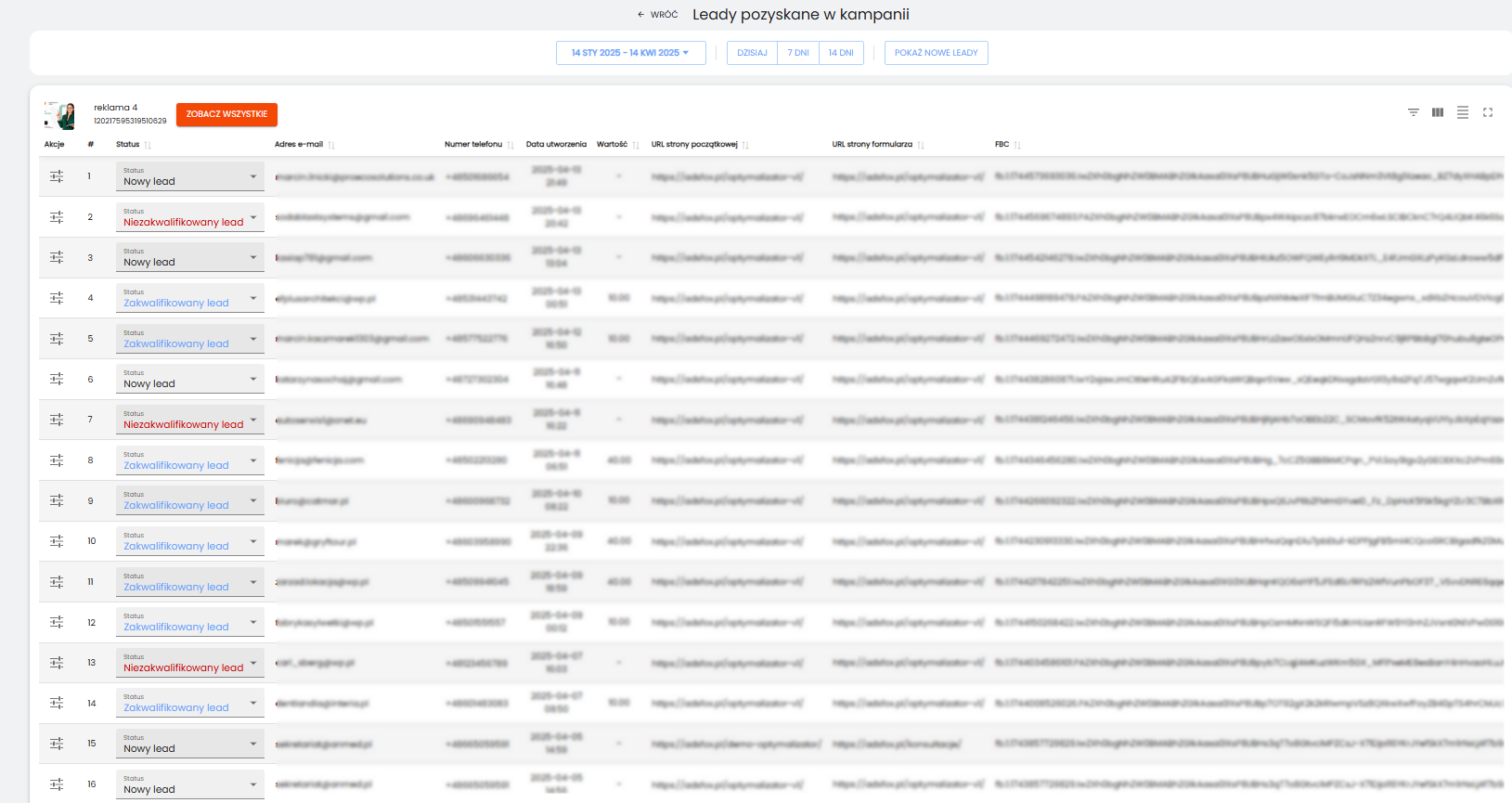Viewport: 1512px width, 803px height.
Task: Open the filter icon above the table
Action: tap(1413, 112)
